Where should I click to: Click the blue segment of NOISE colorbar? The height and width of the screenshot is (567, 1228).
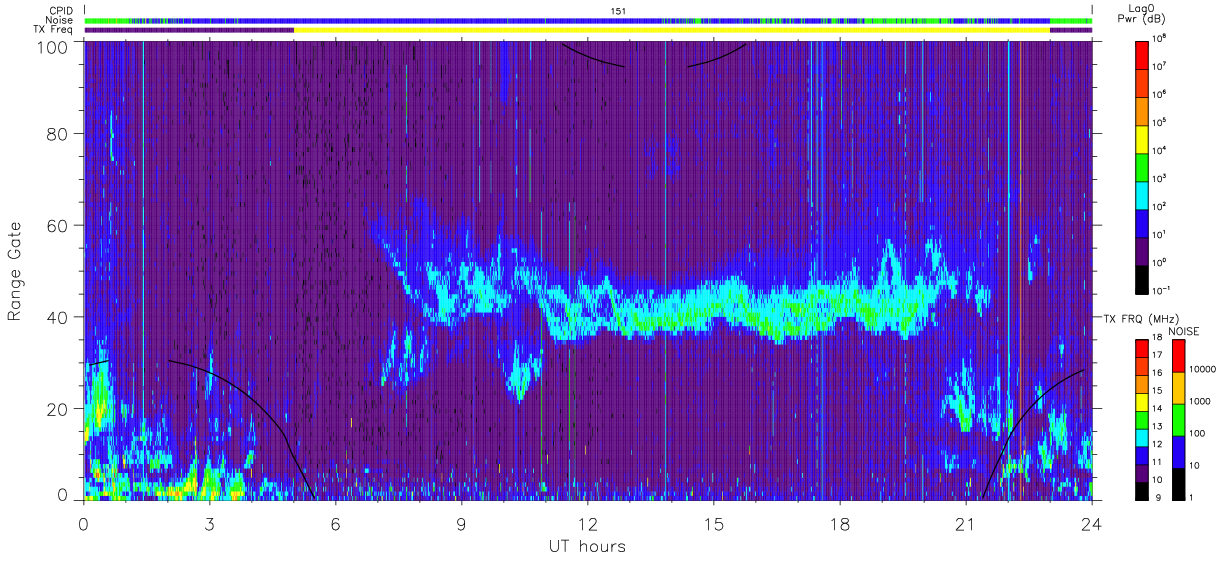coord(1178,452)
